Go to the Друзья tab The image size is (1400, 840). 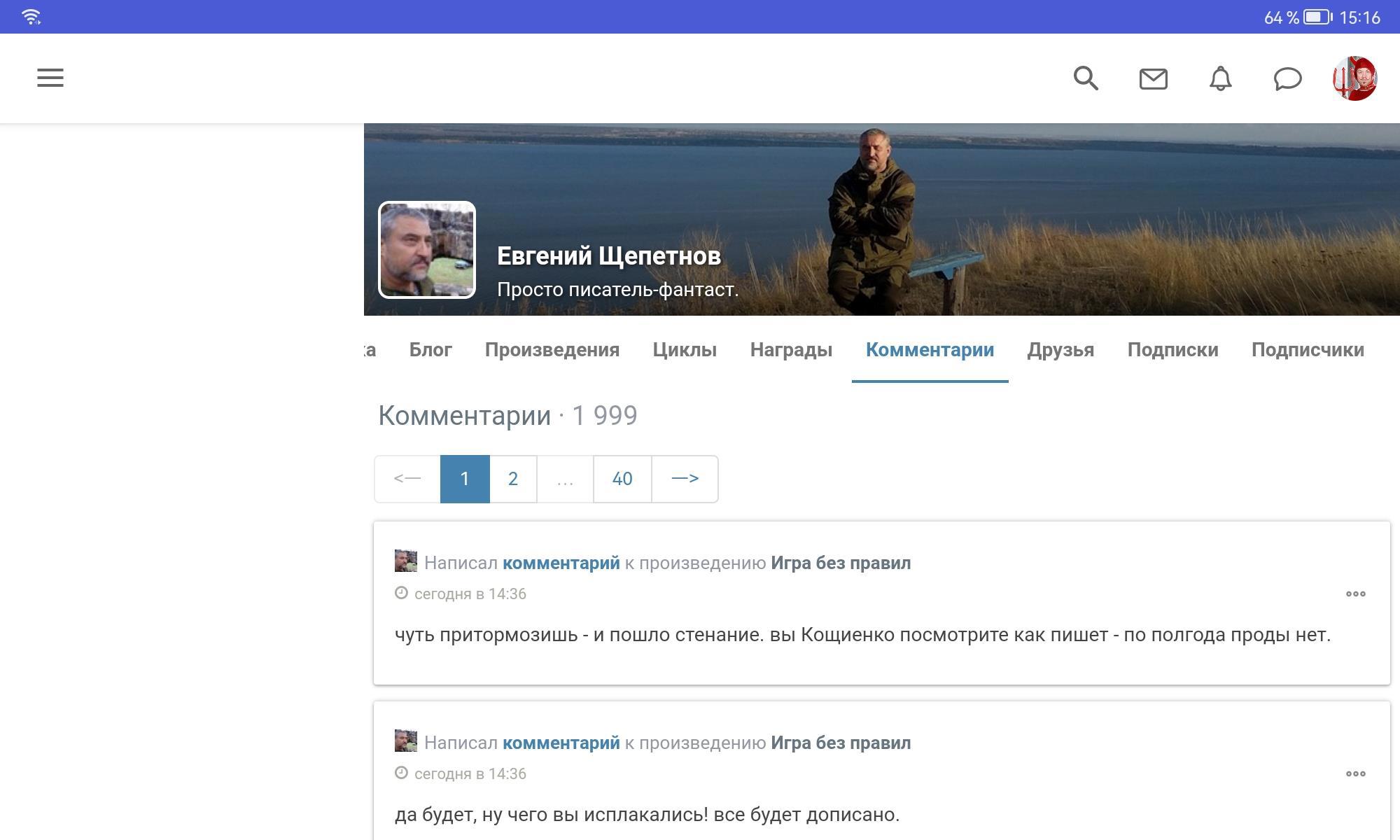1060,349
